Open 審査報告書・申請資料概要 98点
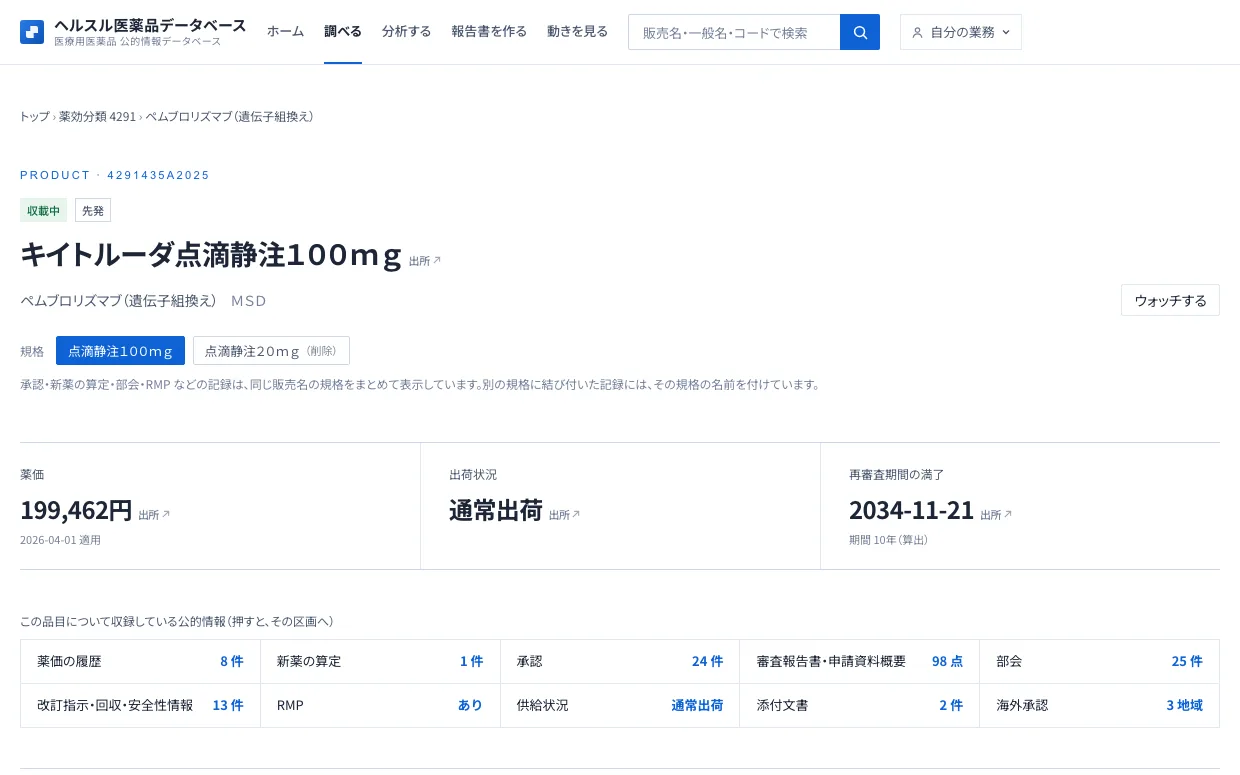This screenshot has width=1240, height=775. pyautogui.click(x=860, y=661)
